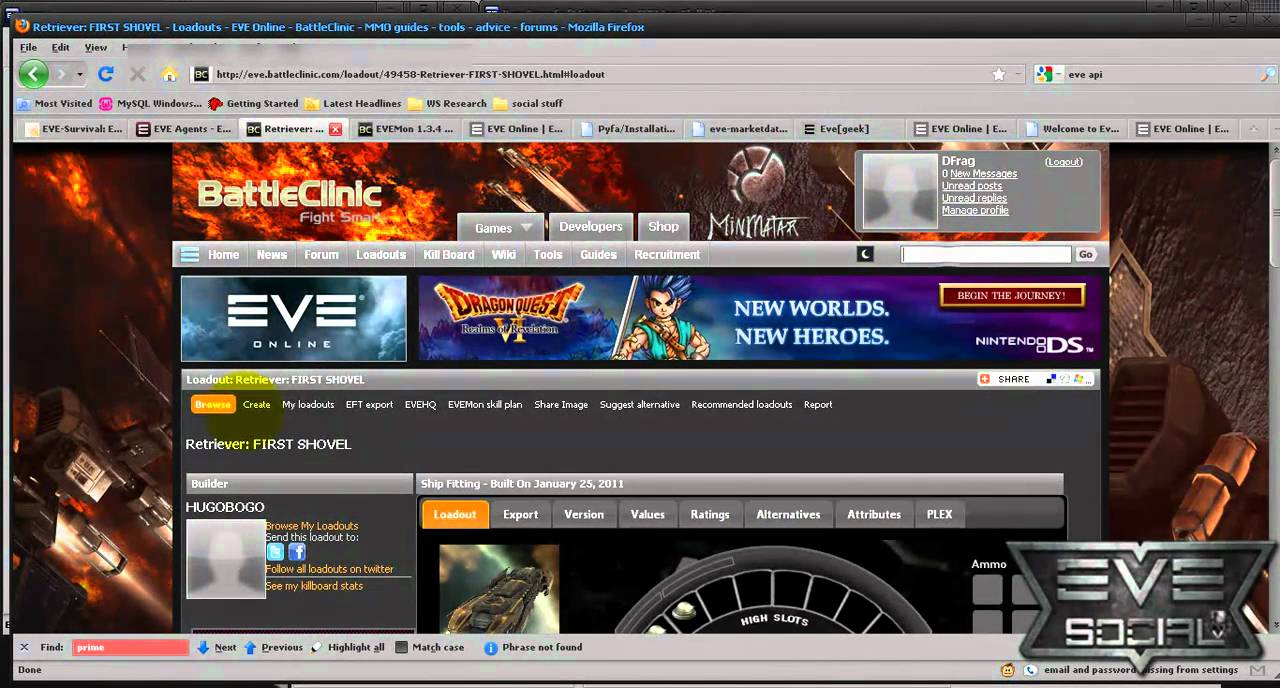1280x688 pixels.
Task: Switch to eve-marketdat tab
Action: (741, 129)
